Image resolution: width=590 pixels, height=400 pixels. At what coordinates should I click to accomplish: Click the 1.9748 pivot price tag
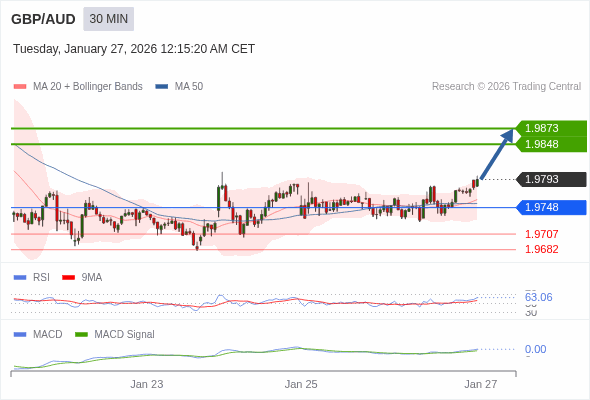point(551,207)
